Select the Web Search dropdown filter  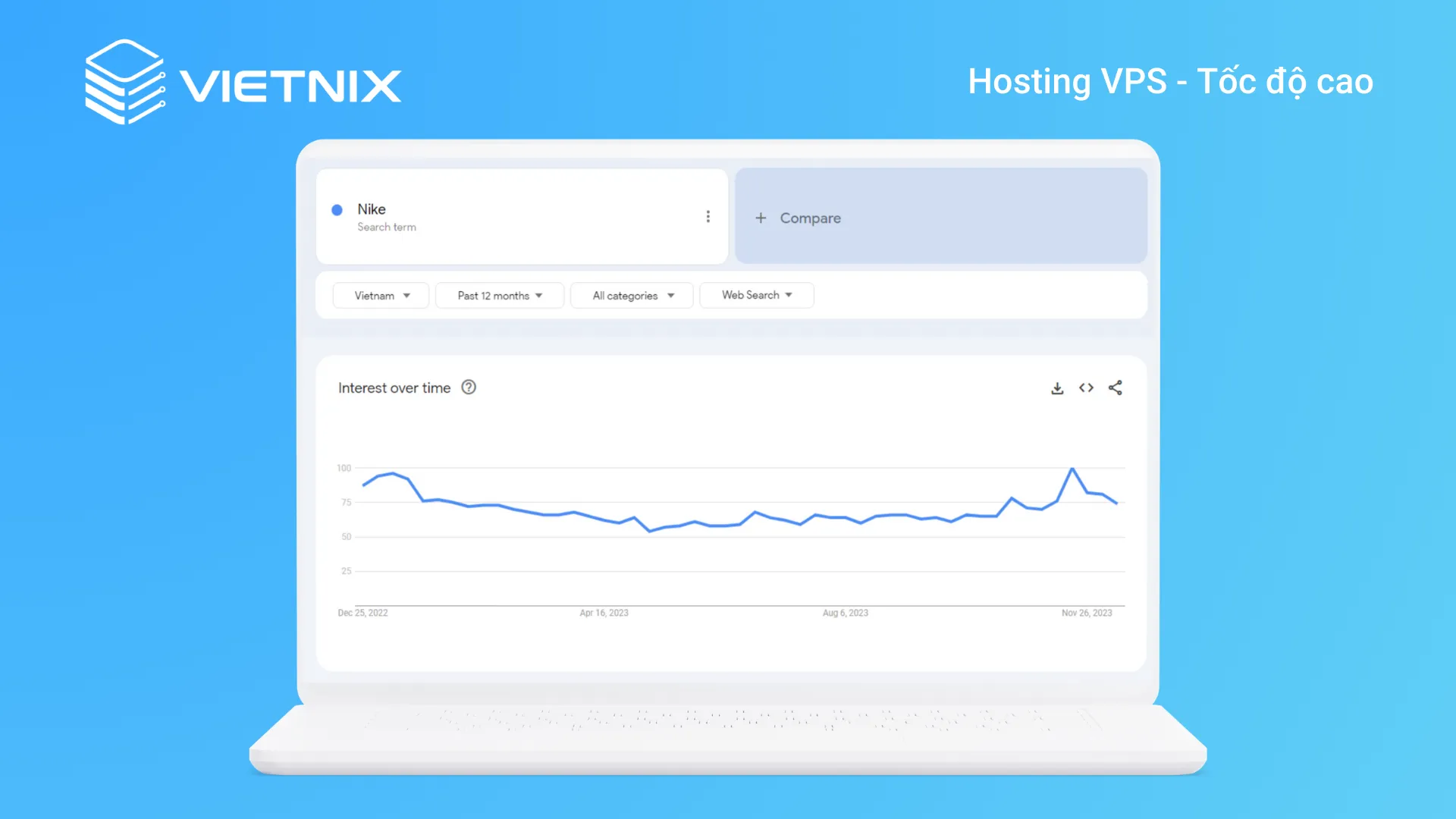(756, 294)
